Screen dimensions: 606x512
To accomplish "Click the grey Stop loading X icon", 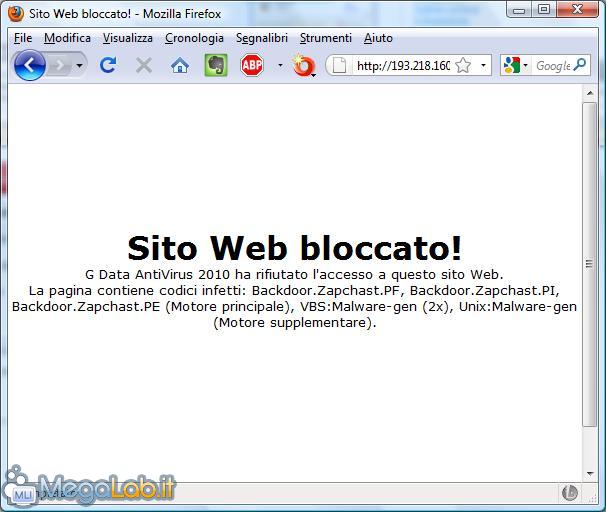I will (x=144, y=65).
